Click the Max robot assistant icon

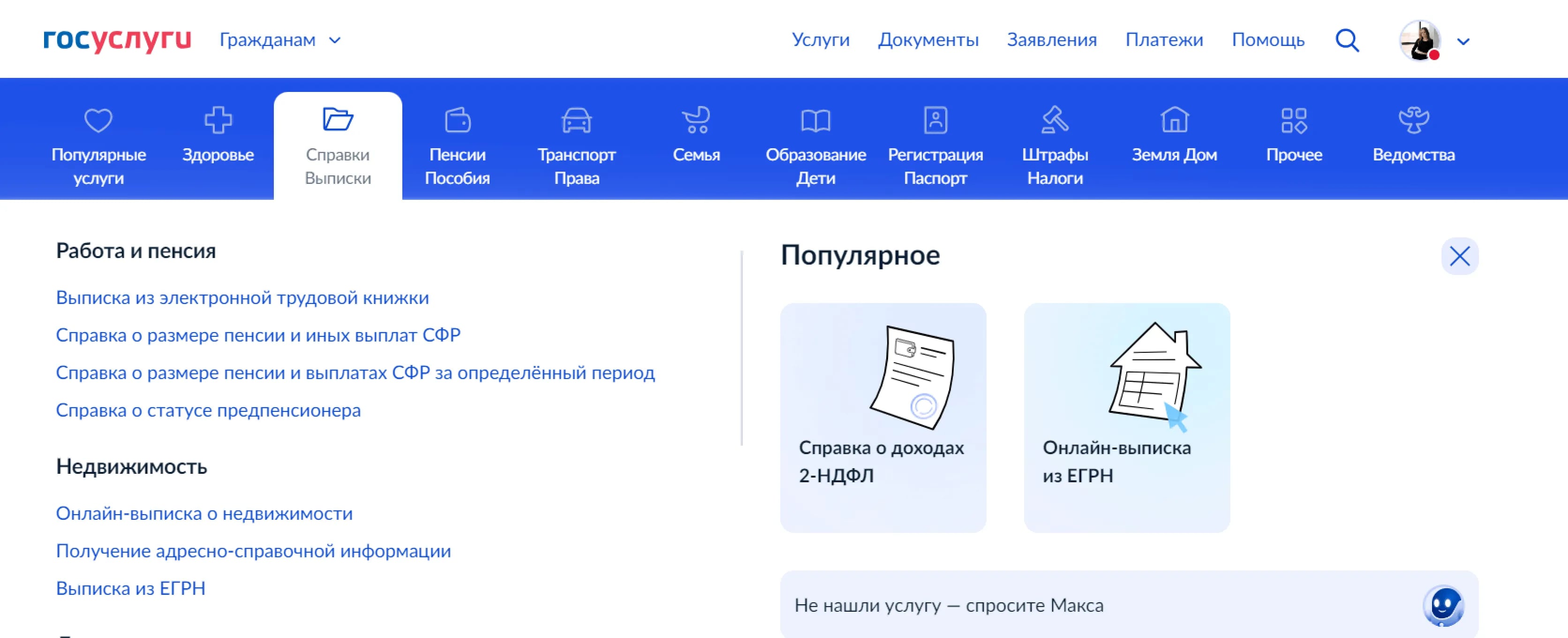[1443, 606]
